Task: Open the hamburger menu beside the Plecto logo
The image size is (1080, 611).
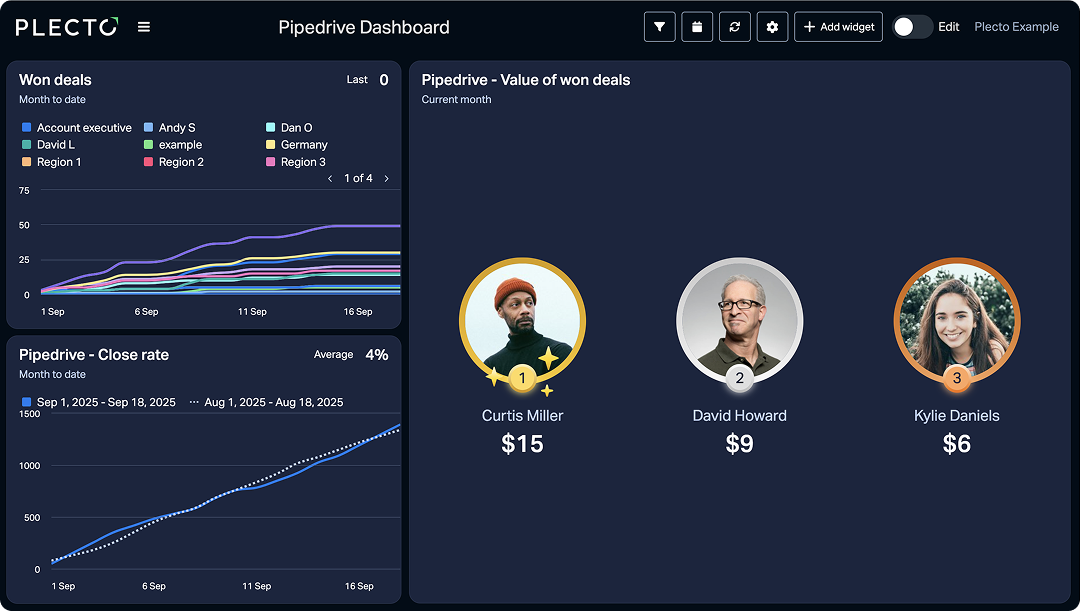Action: click(x=143, y=27)
